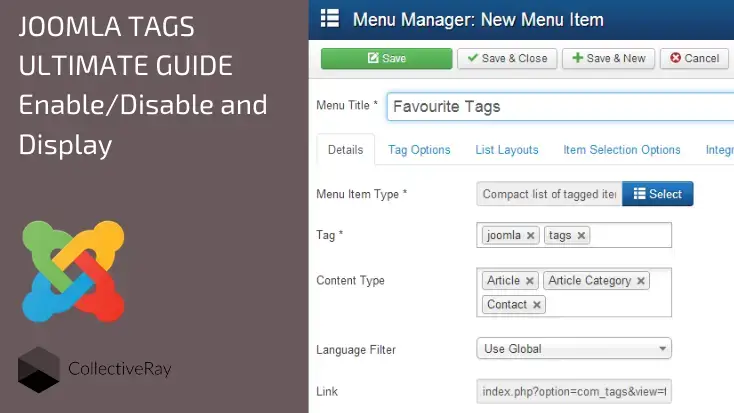Screen dimensions: 734x413
Task: Click the green Save button
Action: point(386,59)
